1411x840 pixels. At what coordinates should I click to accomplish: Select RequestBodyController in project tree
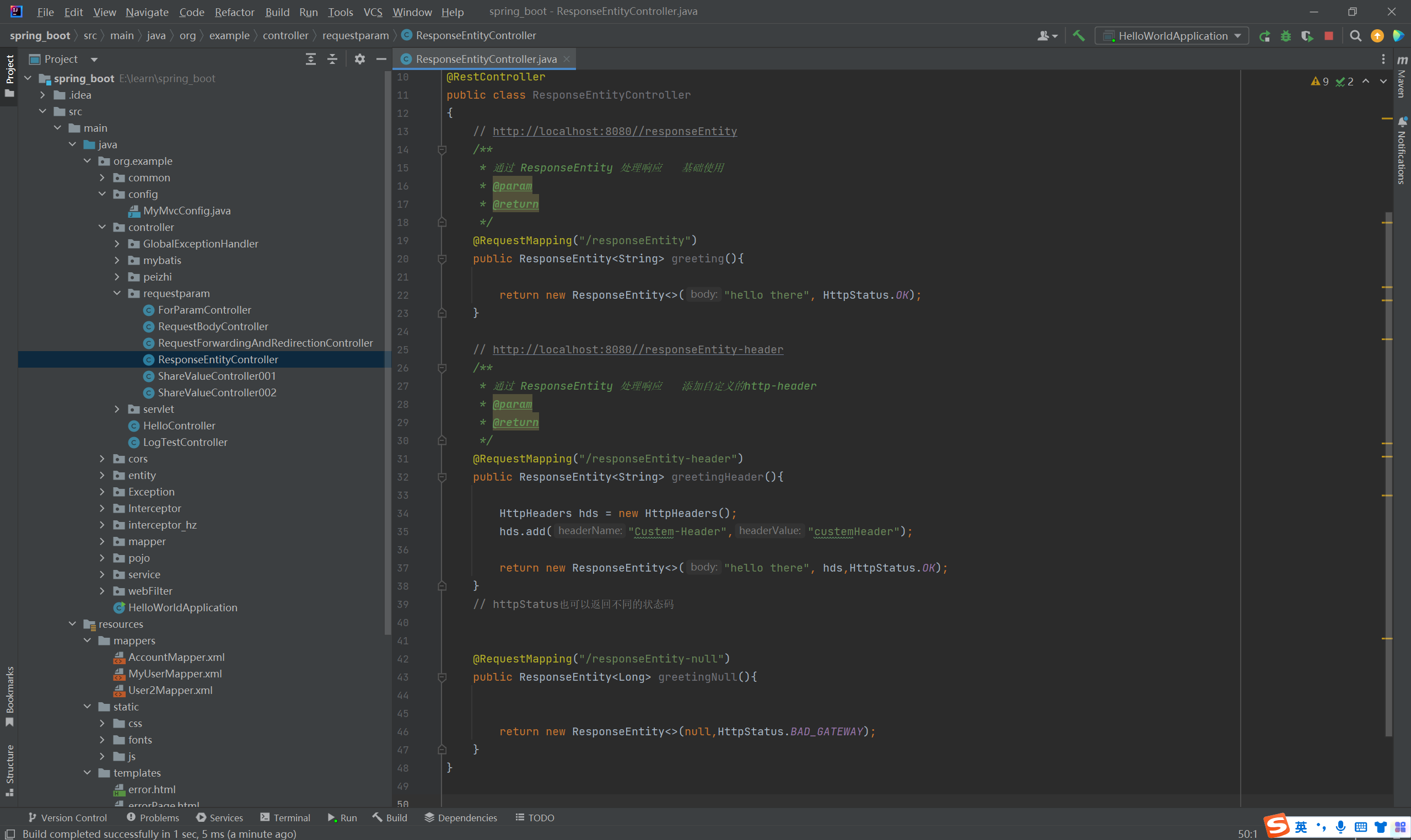[x=213, y=326]
